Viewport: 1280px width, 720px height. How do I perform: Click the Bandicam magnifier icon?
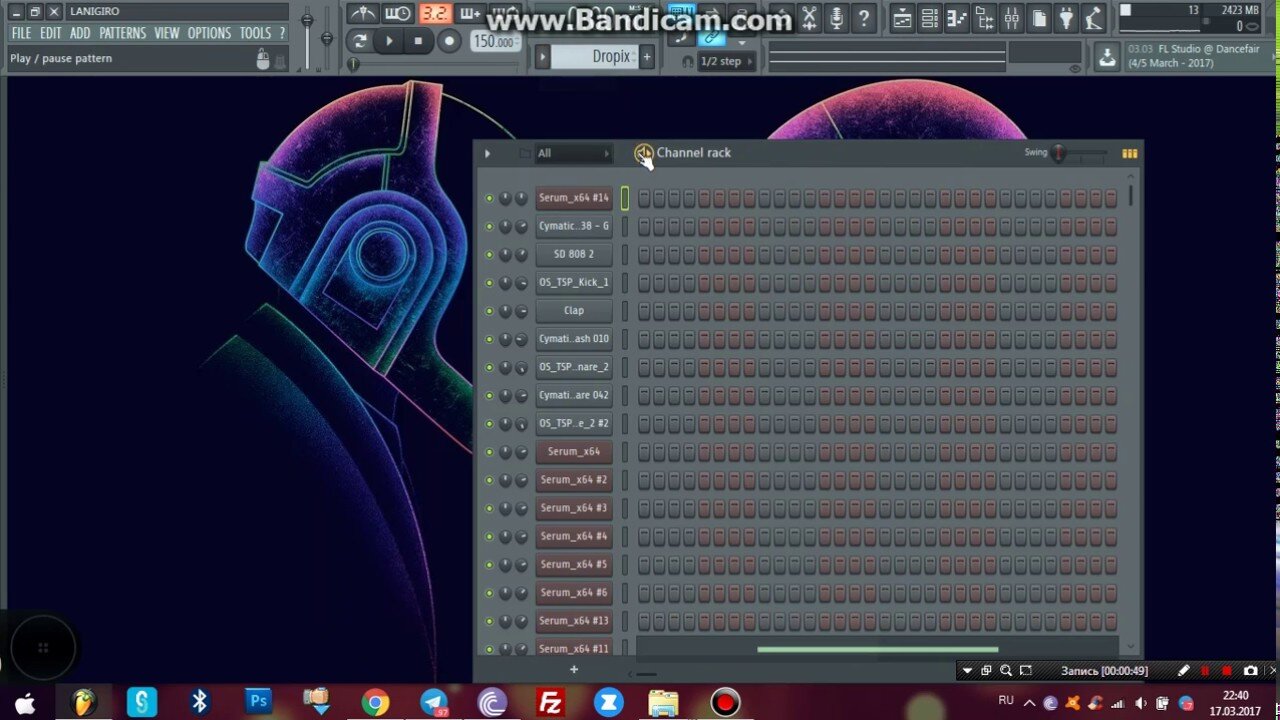1006,671
